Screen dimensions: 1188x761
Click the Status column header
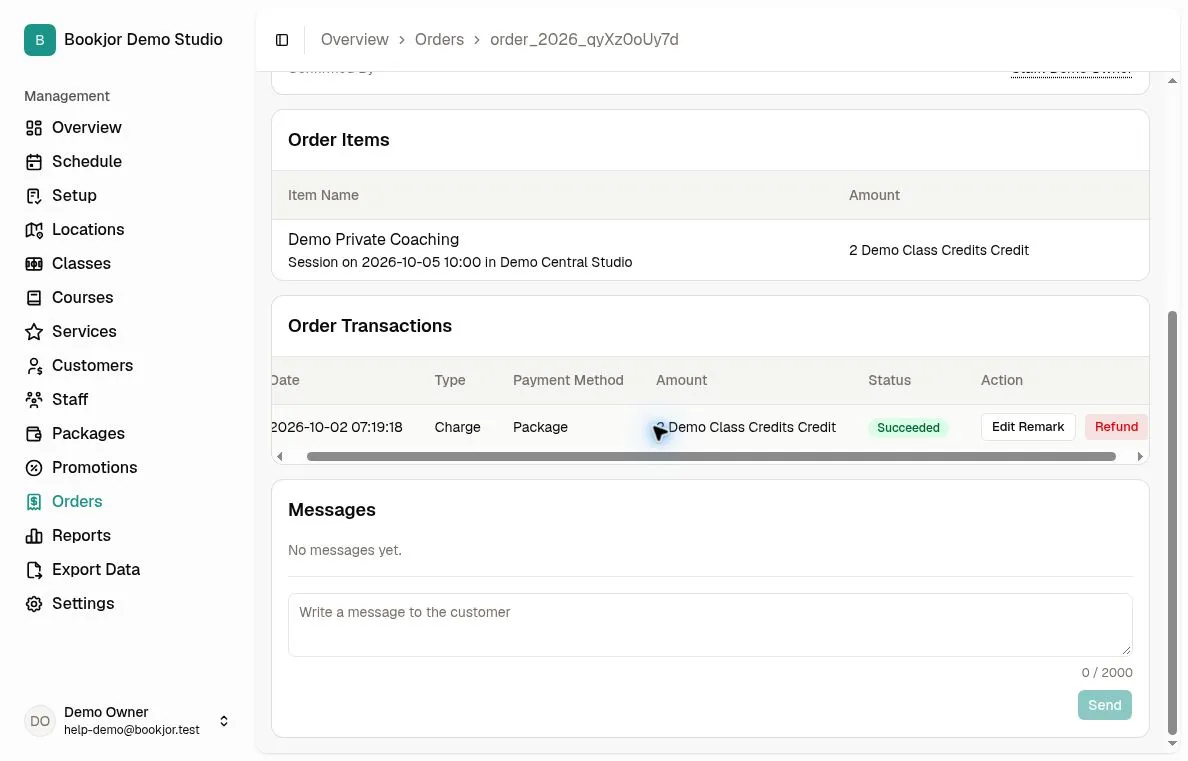pyautogui.click(x=889, y=380)
